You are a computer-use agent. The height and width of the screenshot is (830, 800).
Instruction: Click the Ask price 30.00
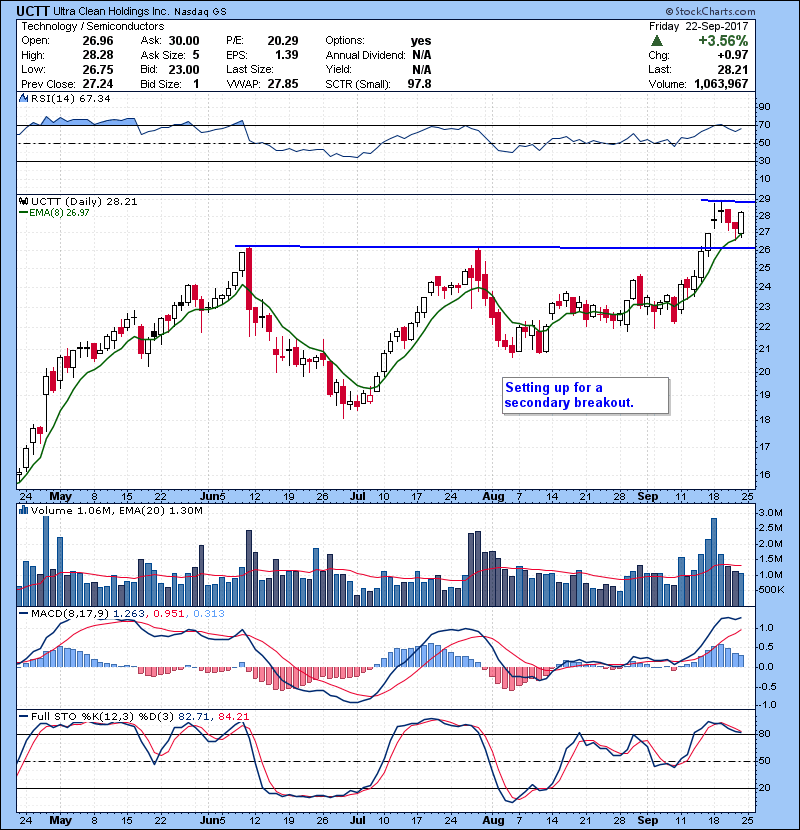[184, 41]
